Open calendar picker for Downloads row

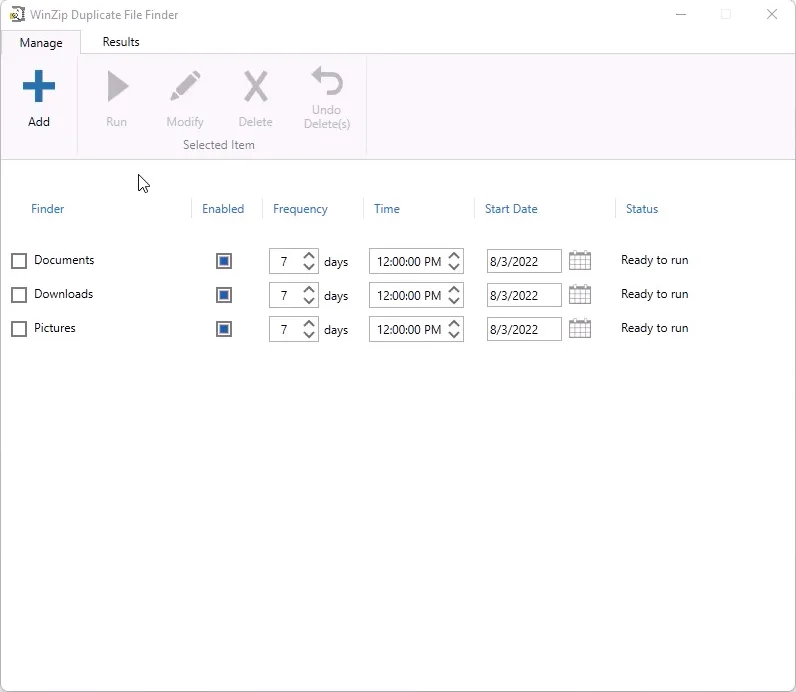coord(580,295)
